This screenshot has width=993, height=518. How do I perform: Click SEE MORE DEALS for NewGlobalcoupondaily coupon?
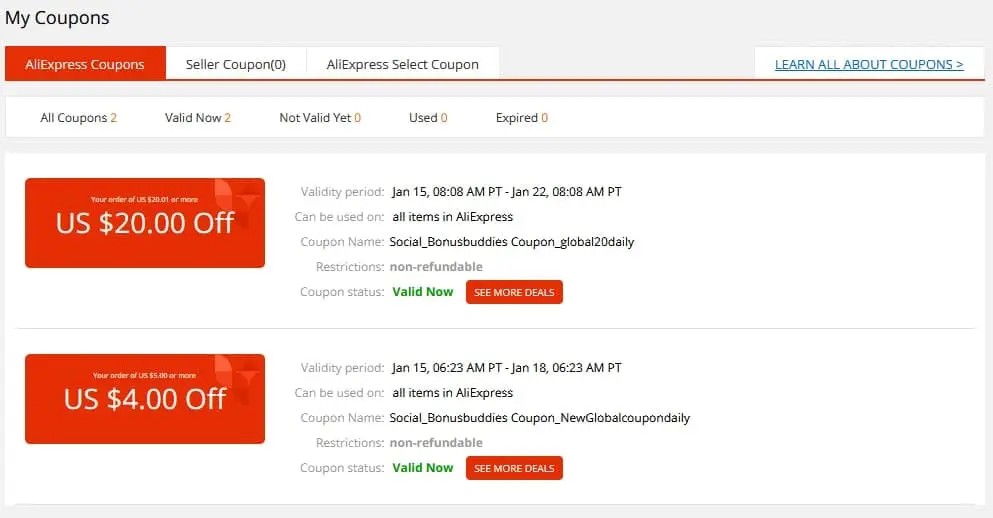(x=514, y=468)
